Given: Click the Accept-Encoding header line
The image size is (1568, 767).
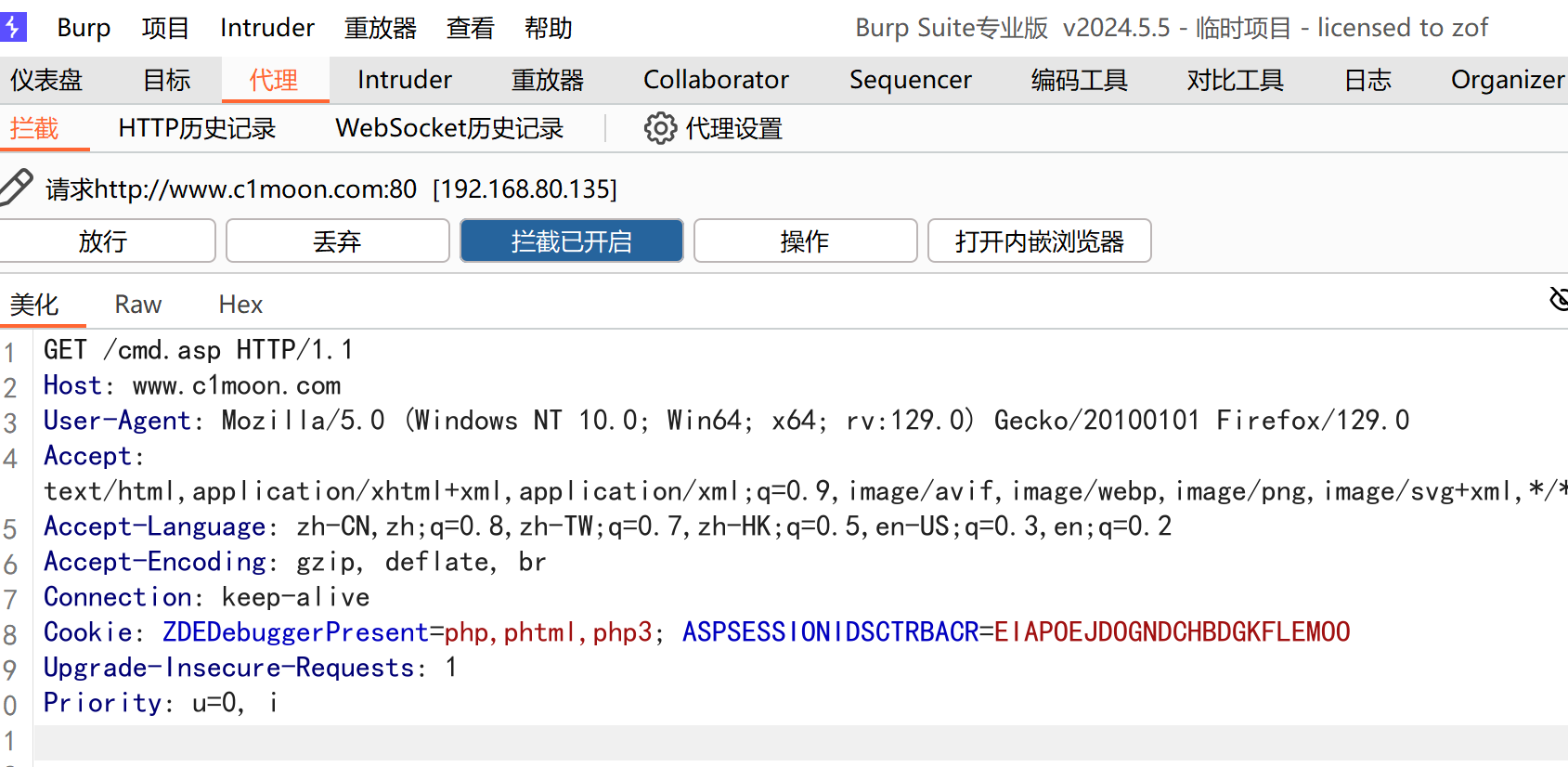Looking at the screenshot, I should pos(294,562).
